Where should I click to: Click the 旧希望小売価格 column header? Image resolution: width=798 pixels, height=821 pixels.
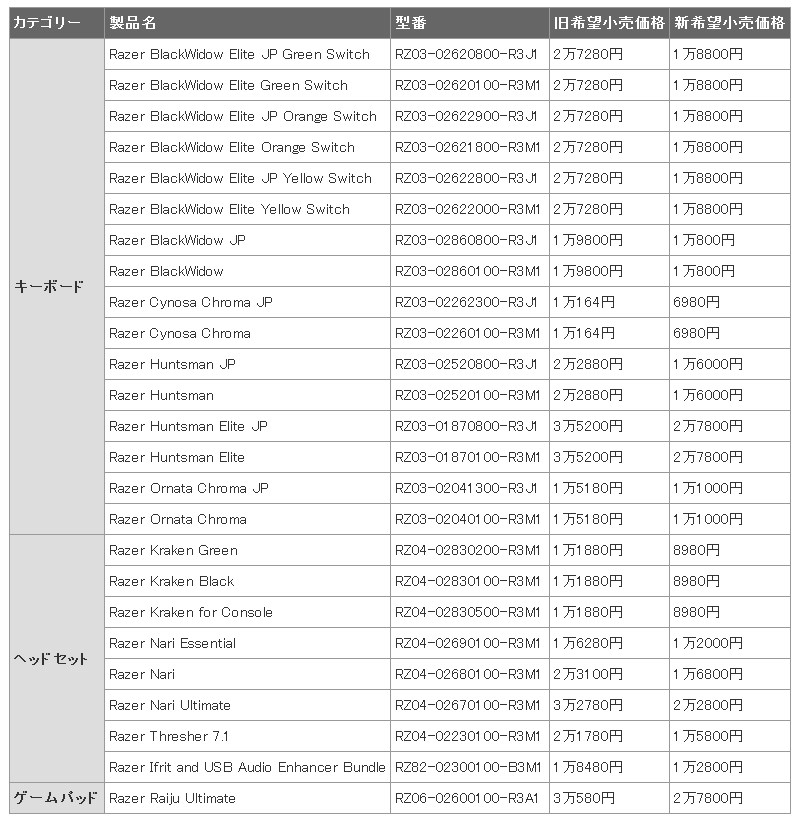click(x=609, y=23)
